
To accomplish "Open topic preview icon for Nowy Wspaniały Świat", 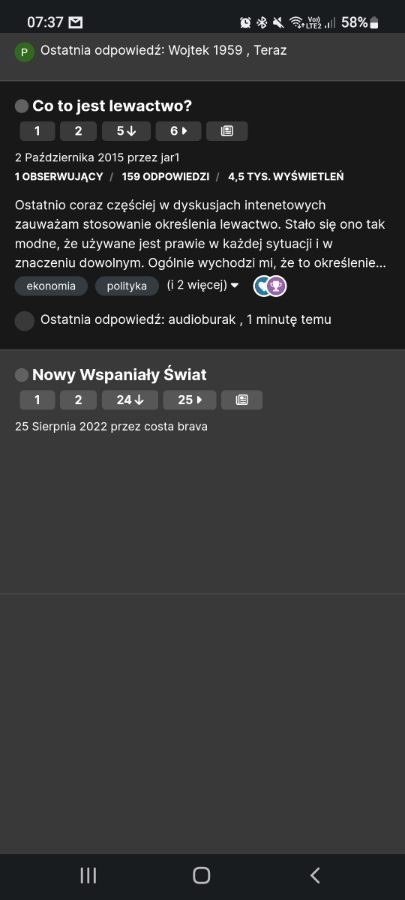I will tap(242, 400).
